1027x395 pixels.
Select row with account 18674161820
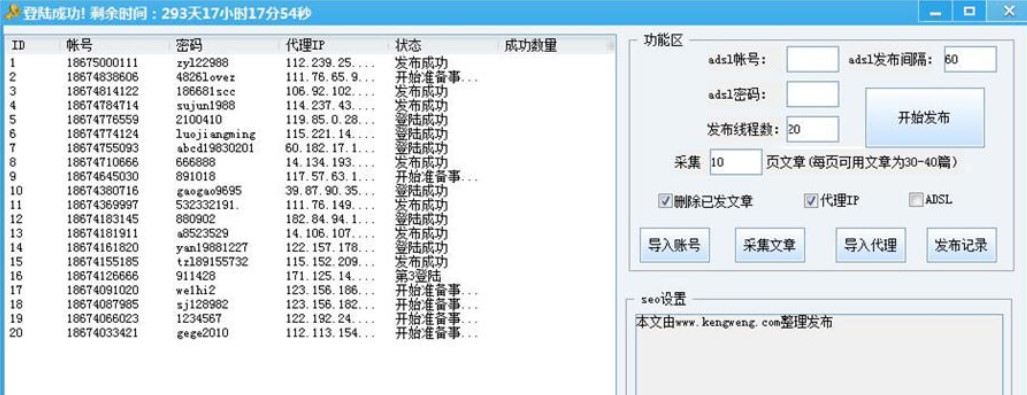click(310, 248)
